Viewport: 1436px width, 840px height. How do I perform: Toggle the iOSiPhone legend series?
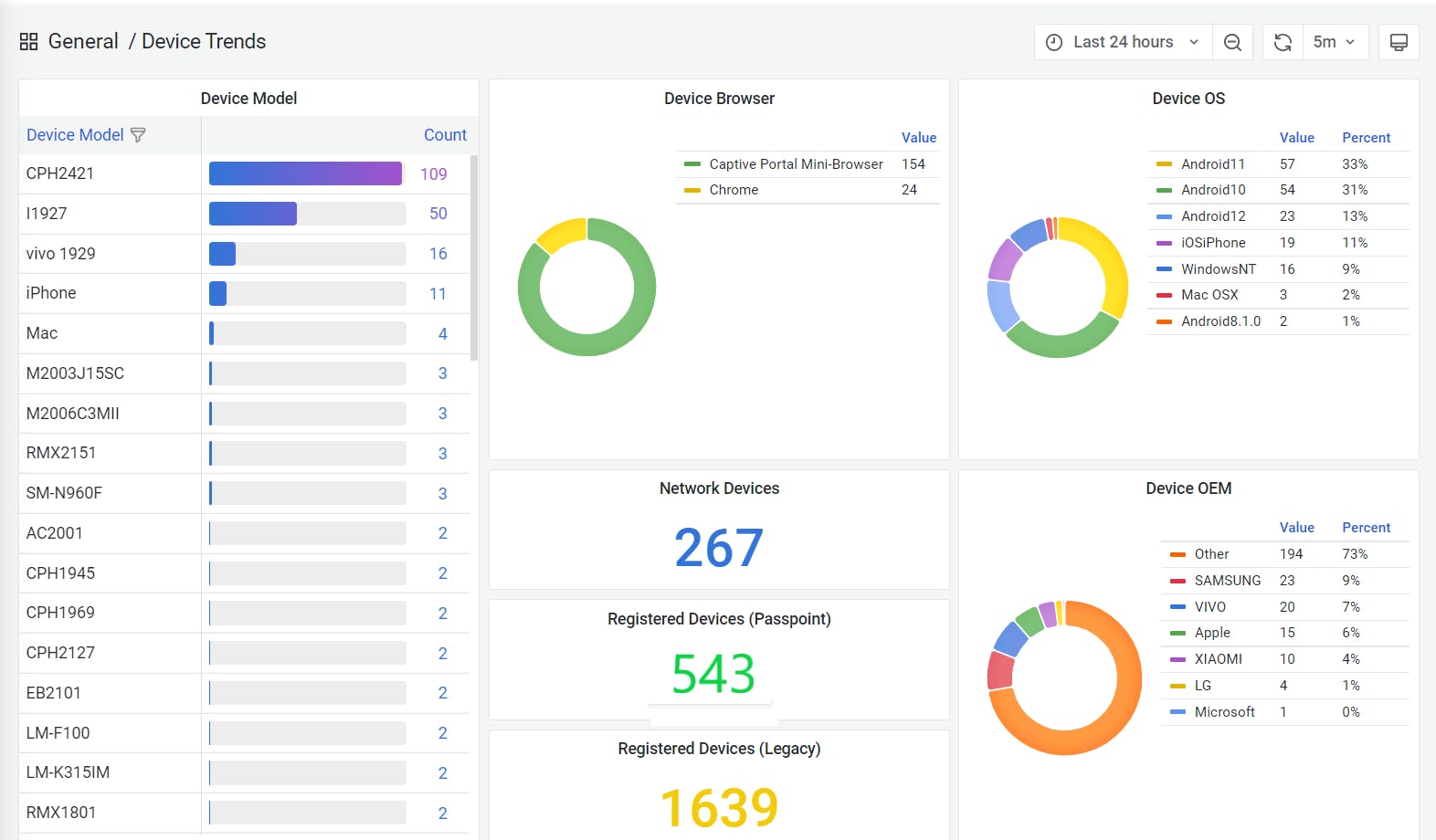(1213, 243)
